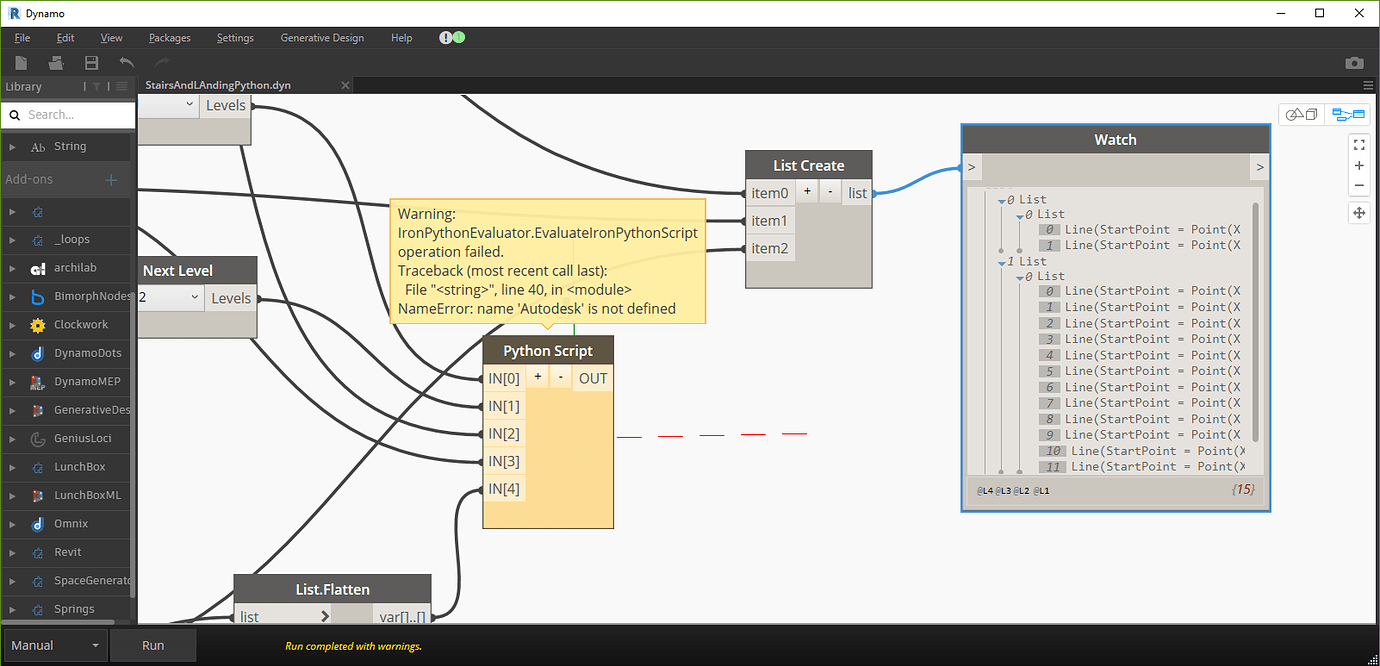Open the Packages menu

(169, 37)
